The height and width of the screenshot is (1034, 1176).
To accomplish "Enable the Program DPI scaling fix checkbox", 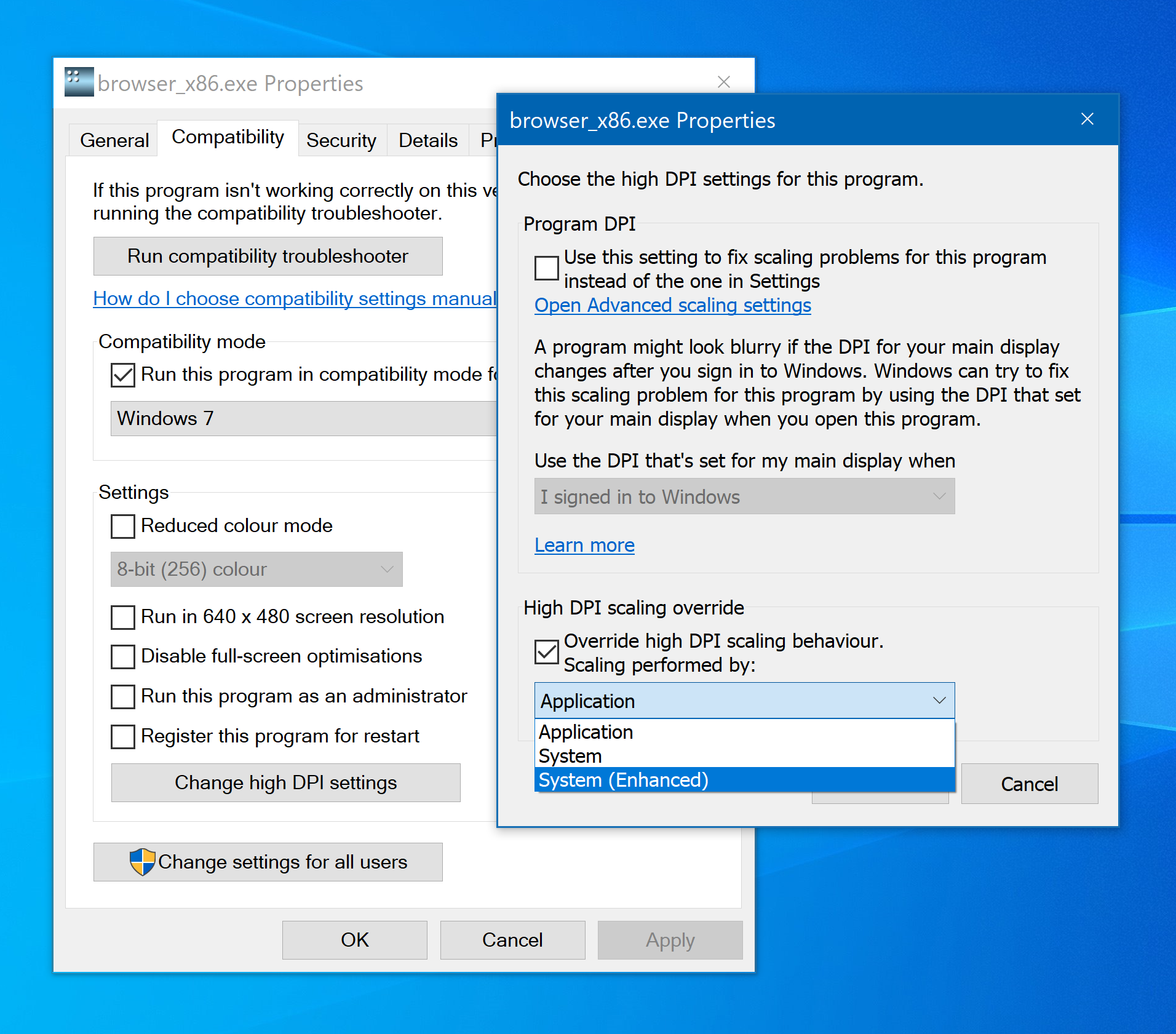I will 546,268.
